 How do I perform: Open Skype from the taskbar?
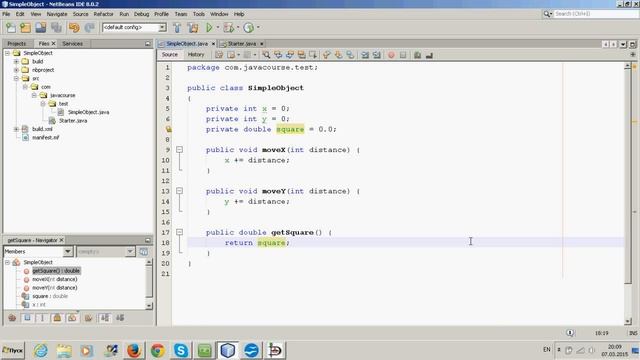click(181, 350)
